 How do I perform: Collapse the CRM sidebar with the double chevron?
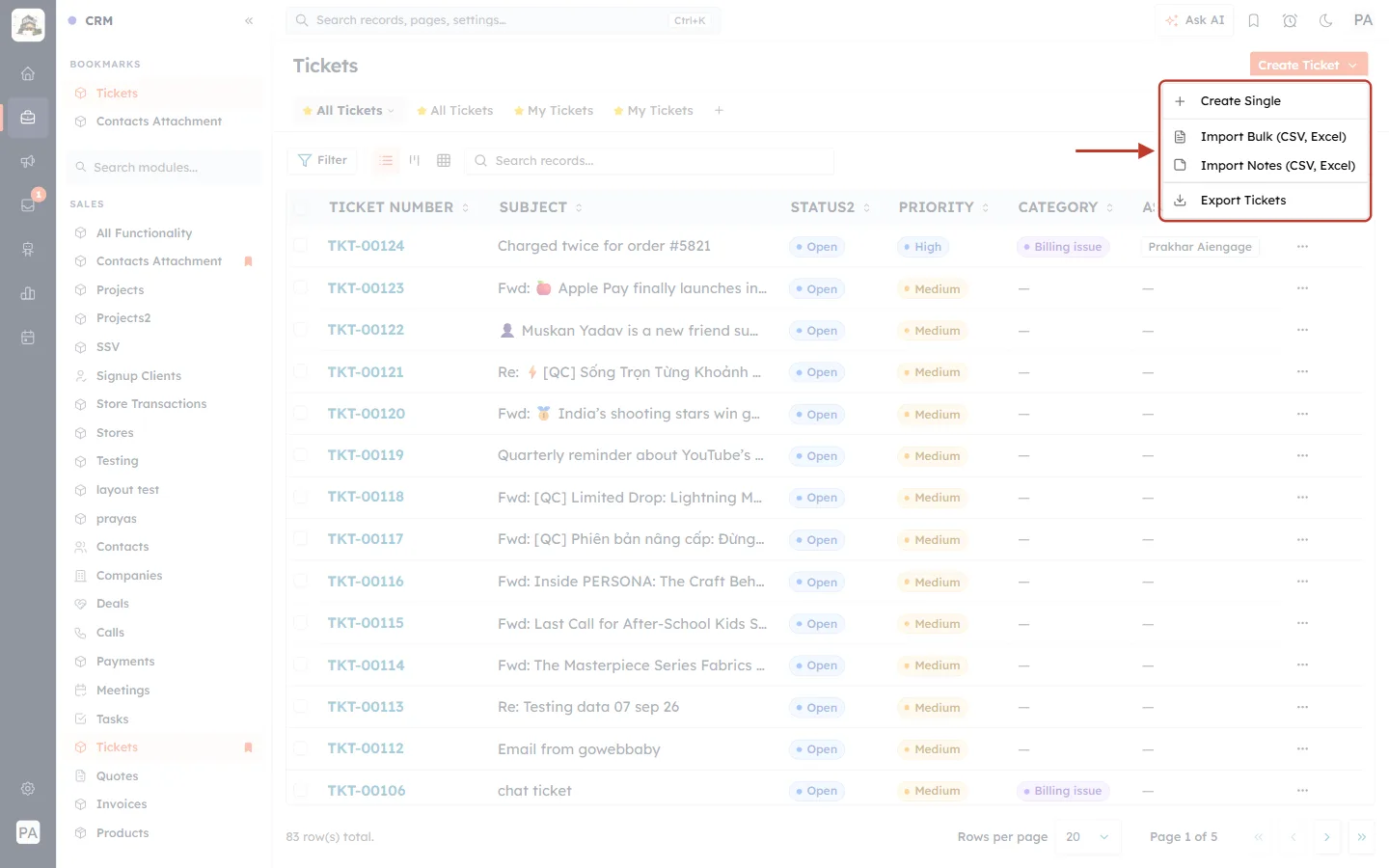click(x=249, y=20)
